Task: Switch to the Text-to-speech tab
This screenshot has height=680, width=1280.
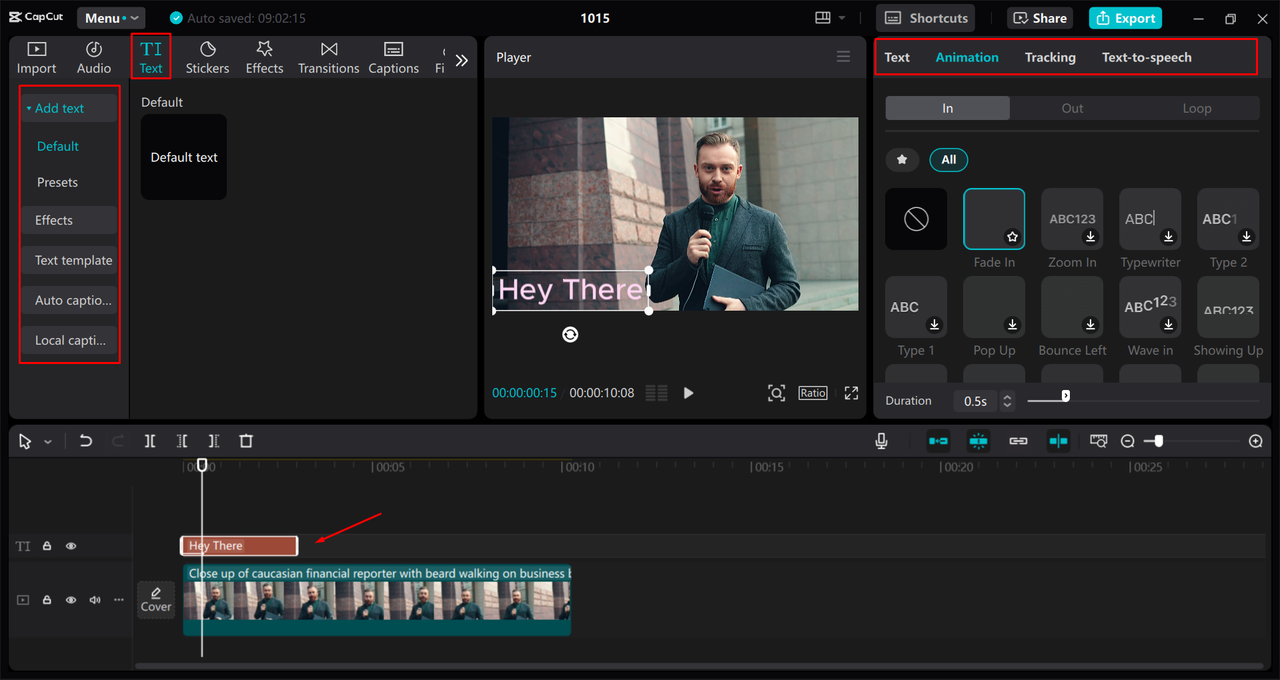Action: (1147, 57)
